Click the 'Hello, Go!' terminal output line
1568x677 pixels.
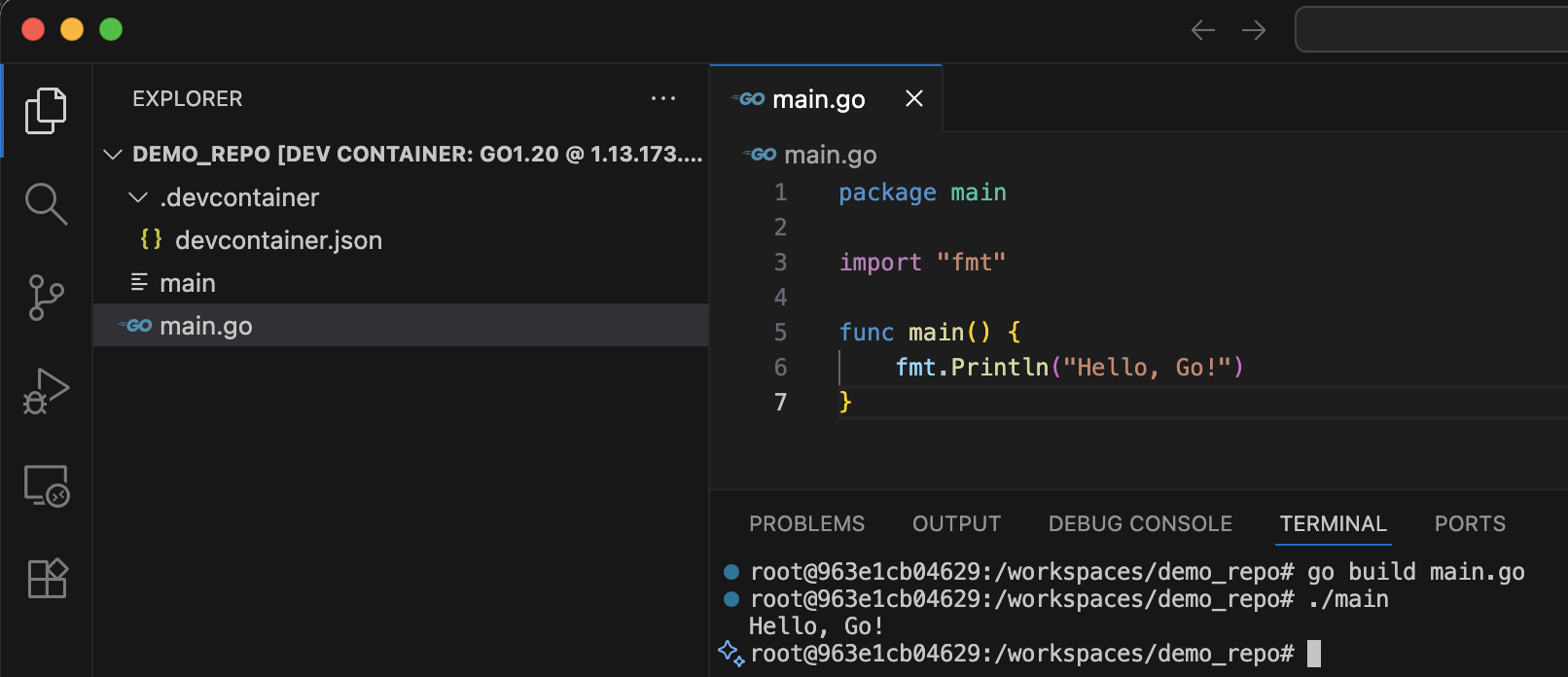click(815, 626)
